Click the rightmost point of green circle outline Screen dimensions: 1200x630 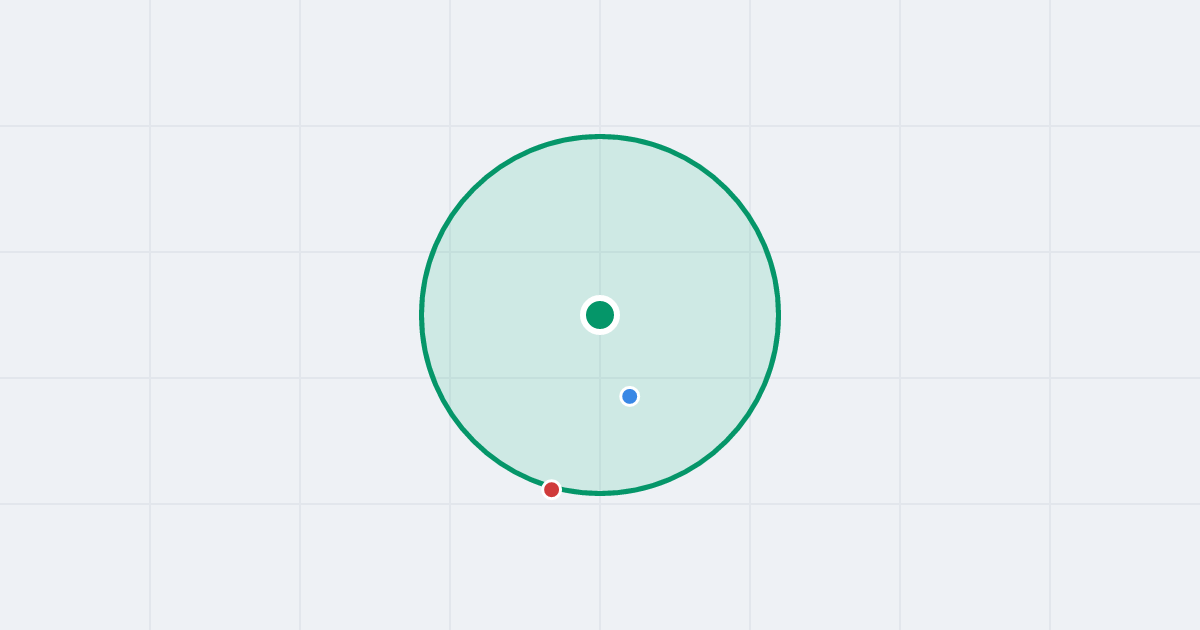pos(778,315)
